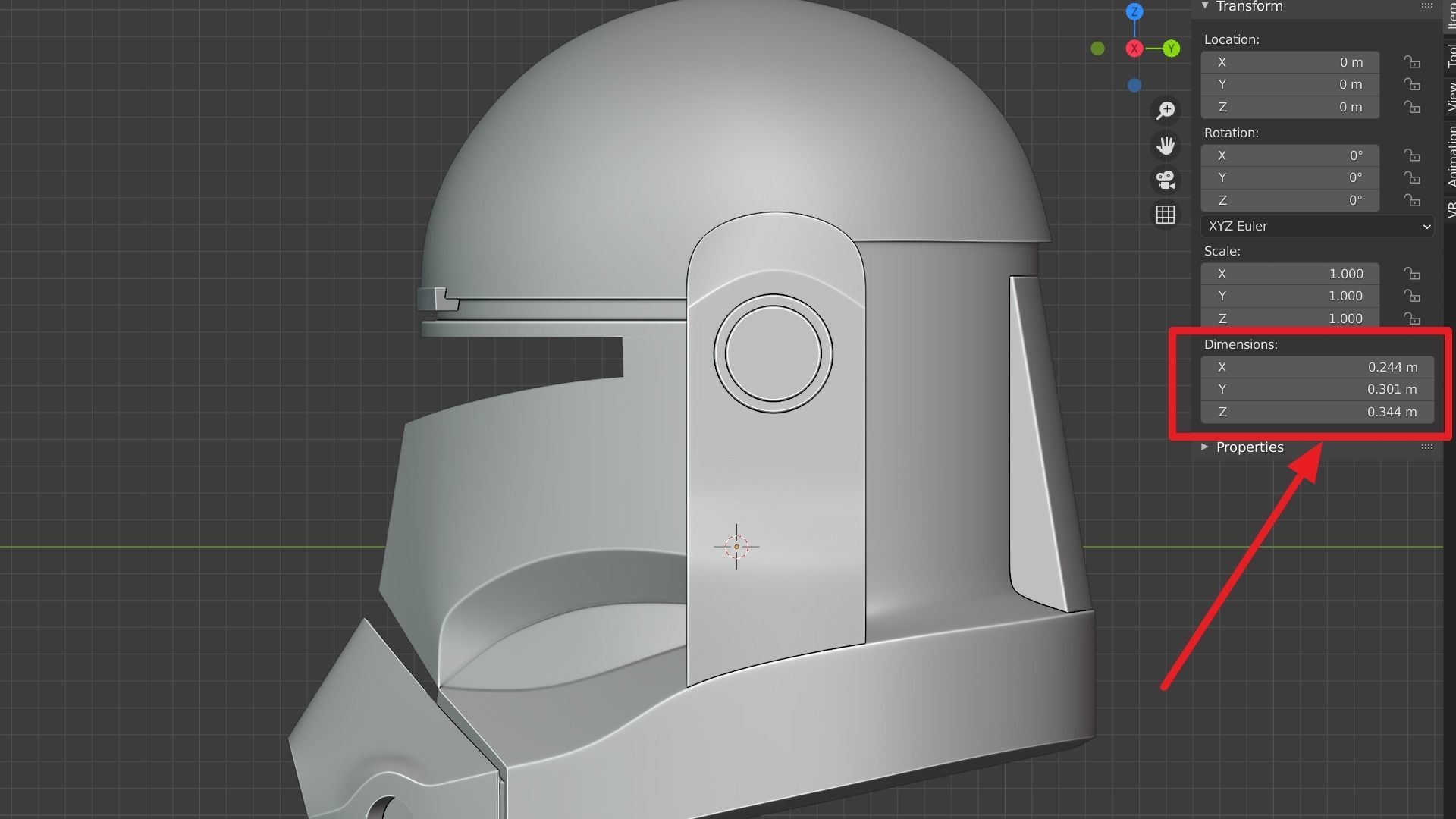Click the Scale X field
This screenshot has height=819, width=1456.
click(1290, 274)
